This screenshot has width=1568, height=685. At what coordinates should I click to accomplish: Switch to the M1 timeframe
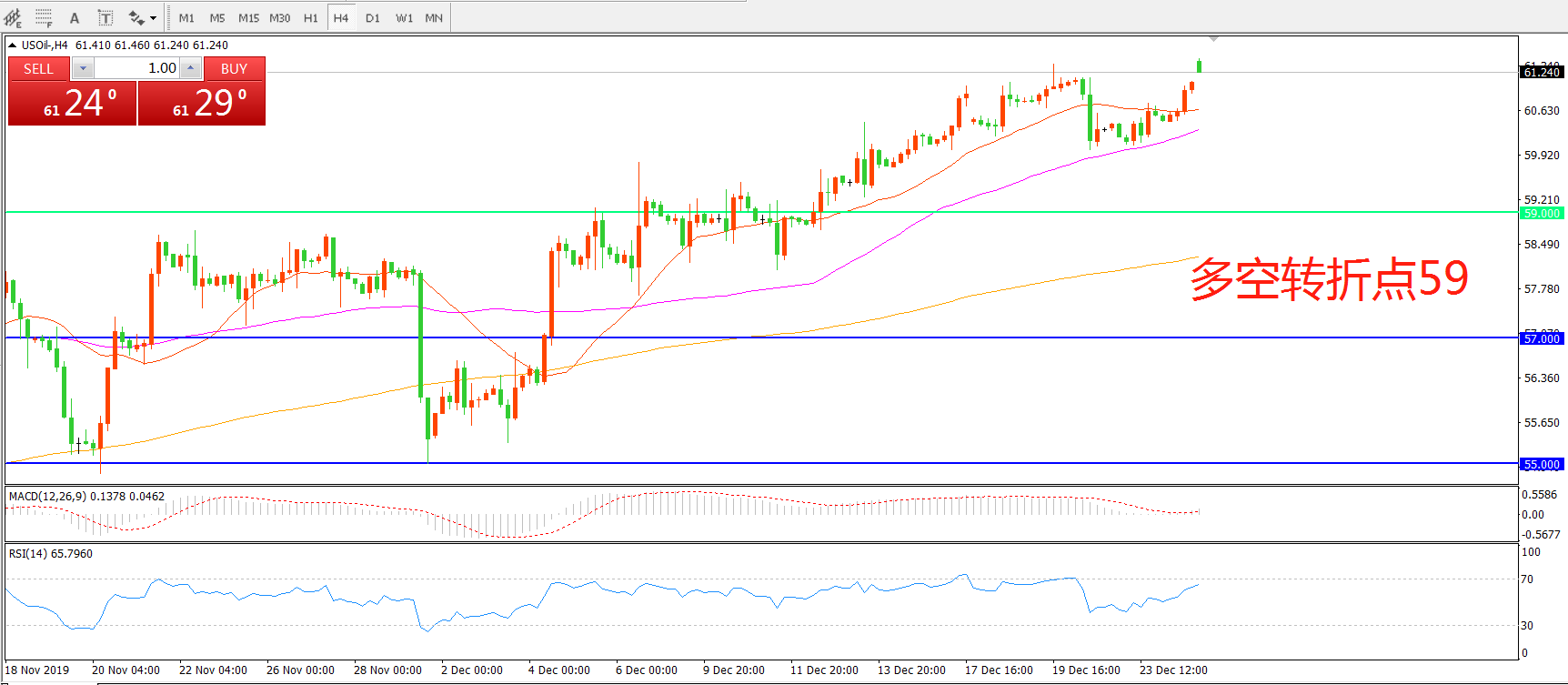186,18
